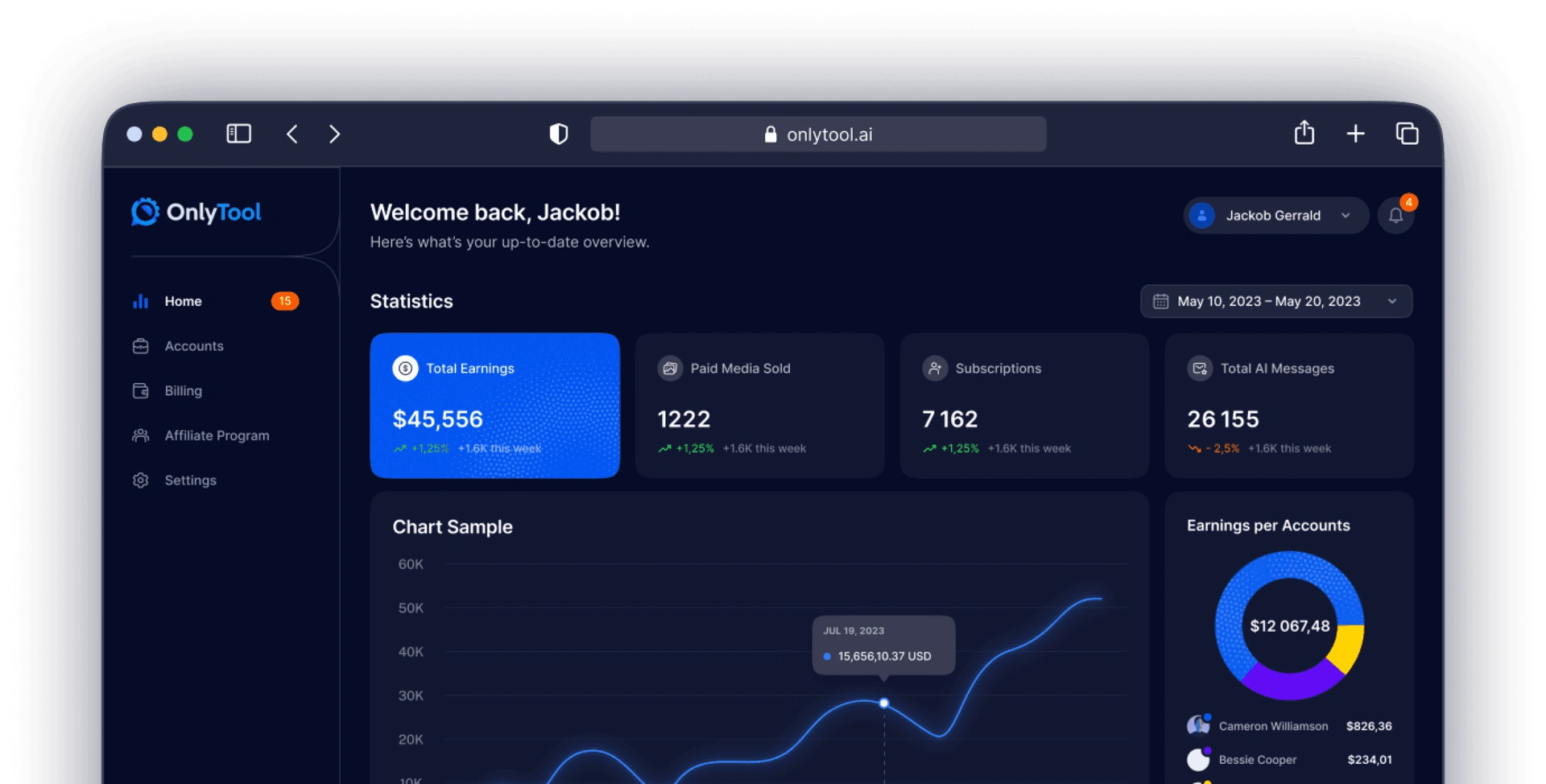Image resolution: width=1546 pixels, height=784 pixels.
Task: Click Jackob Gerrald's avatar icon
Action: [x=1201, y=216]
